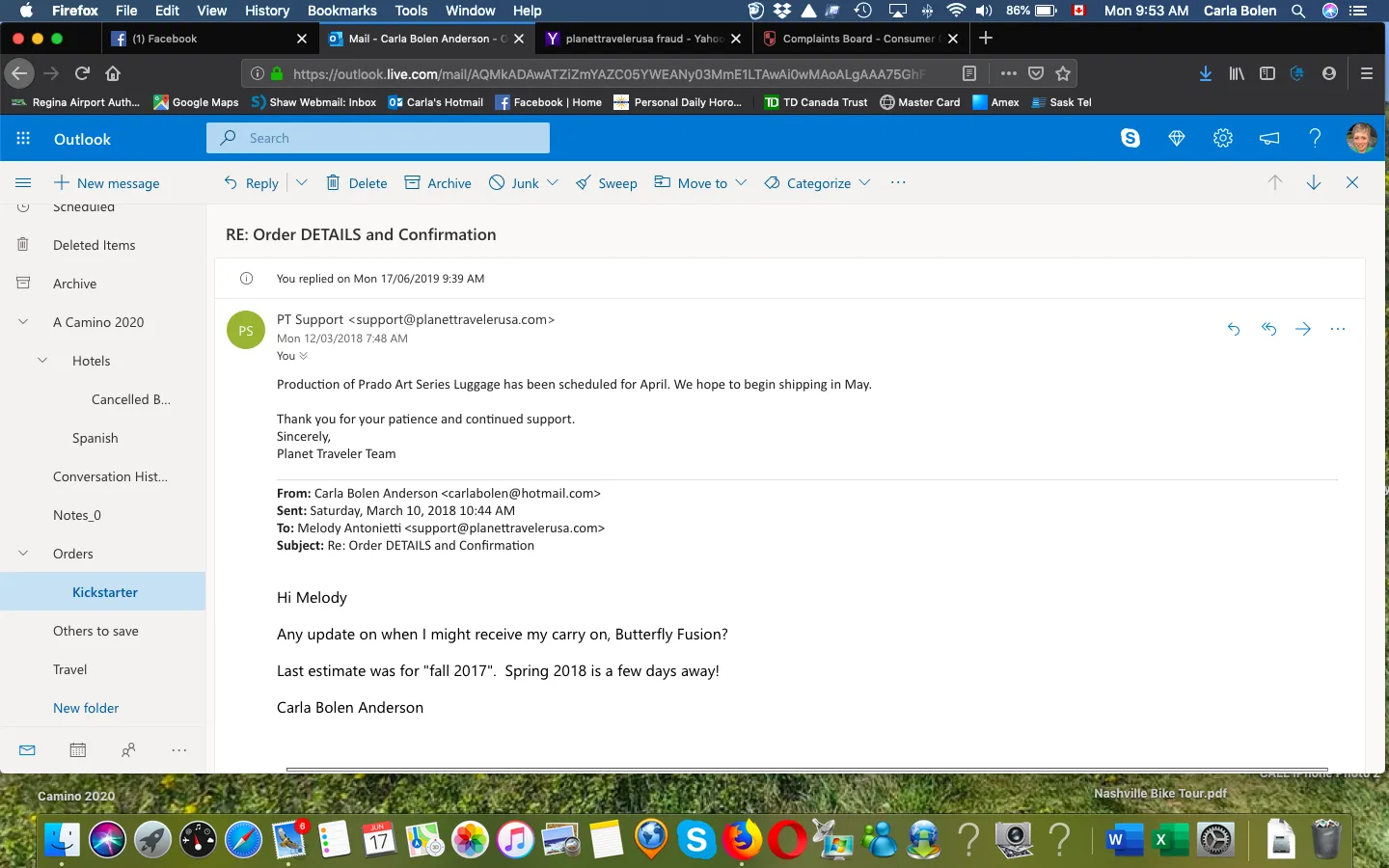This screenshot has width=1389, height=868.
Task: Click the Outlook app launcher grid
Action: (23, 139)
